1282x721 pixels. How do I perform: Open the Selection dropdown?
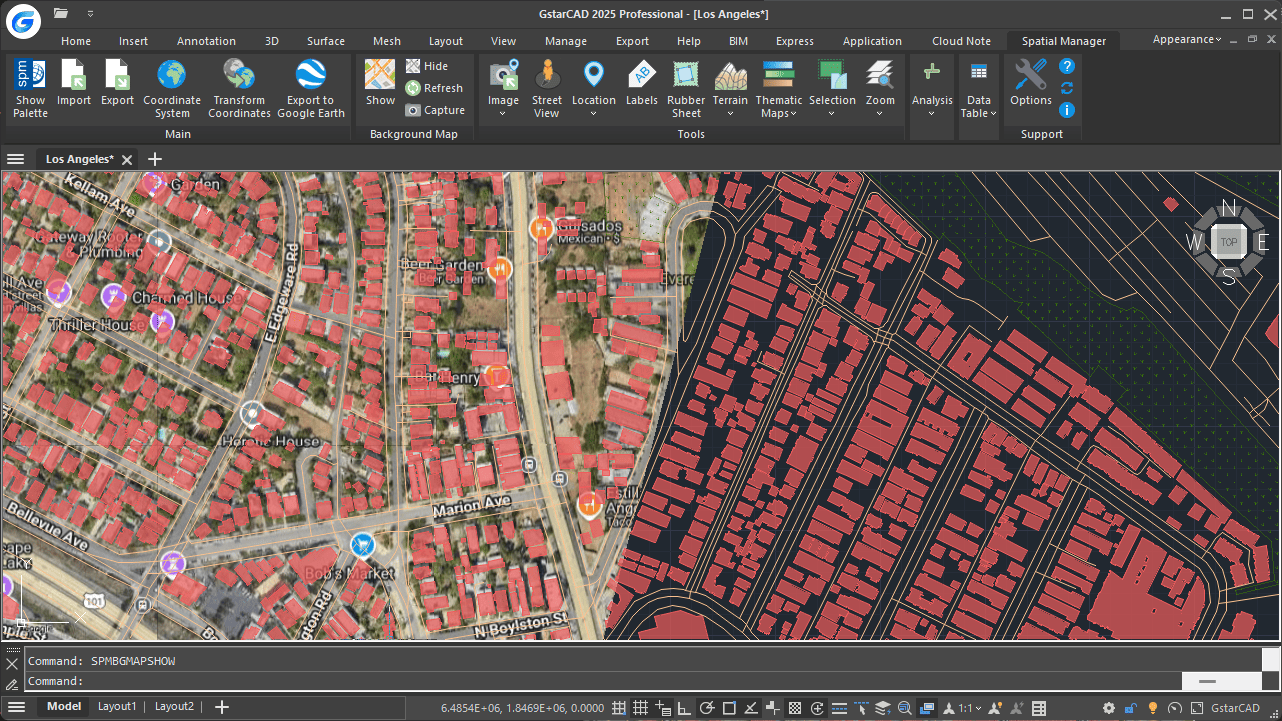832,113
